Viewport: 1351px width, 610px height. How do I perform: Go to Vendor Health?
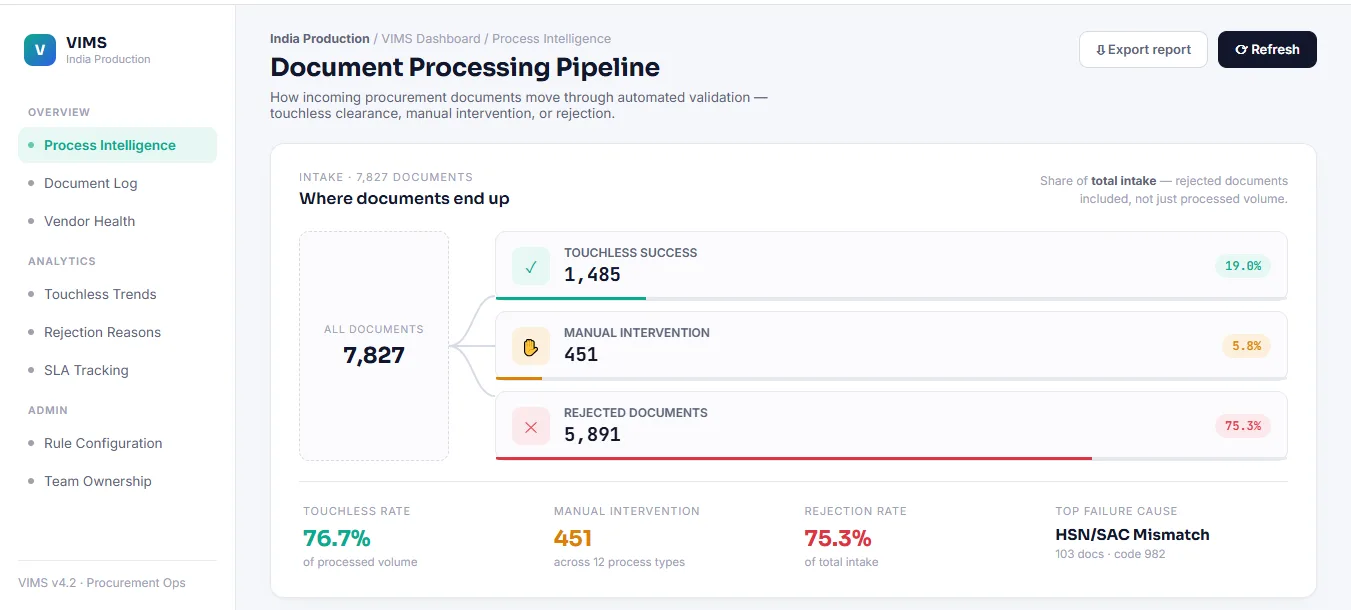117,221
